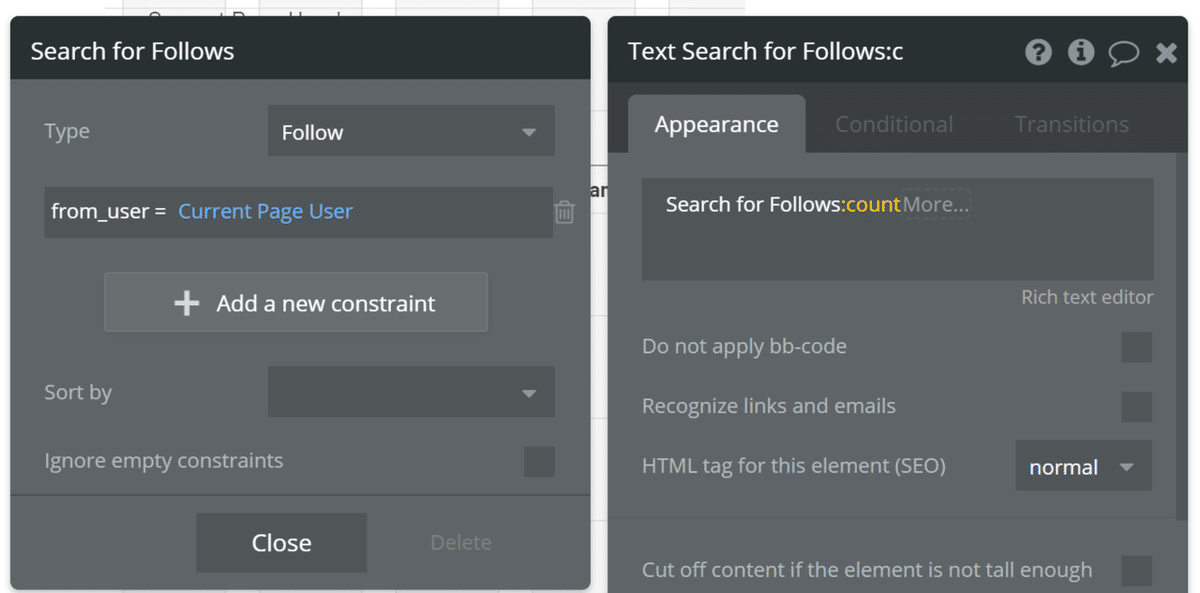1200x593 pixels.
Task: Click the Current Page User expression
Action: pyautogui.click(x=265, y=211)
